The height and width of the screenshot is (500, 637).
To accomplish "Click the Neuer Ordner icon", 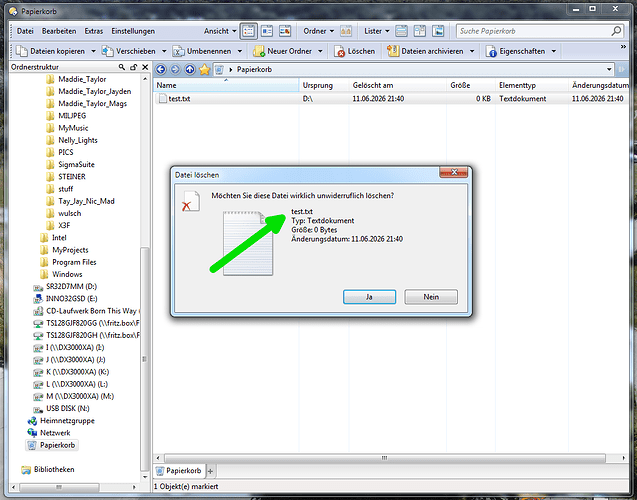I will pos(259,51).
